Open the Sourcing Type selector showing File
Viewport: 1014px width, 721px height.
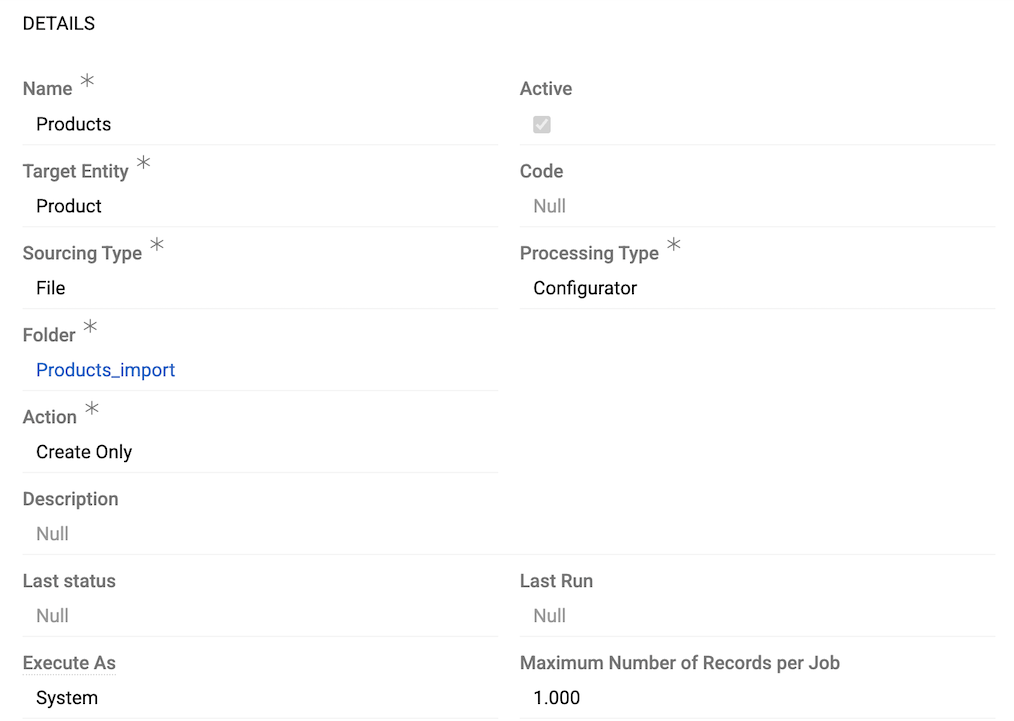click(49, 288)
